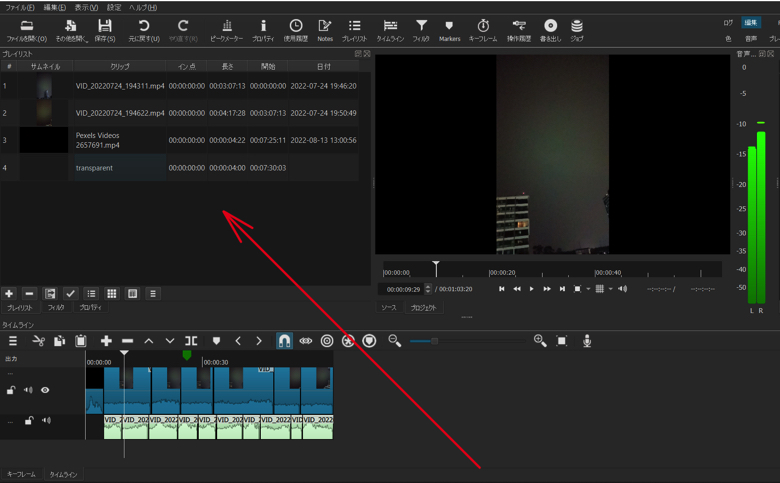Screen dimensions: 780x483
Task: Create a marker via timeline marker icon
Action: pos(216,341)
